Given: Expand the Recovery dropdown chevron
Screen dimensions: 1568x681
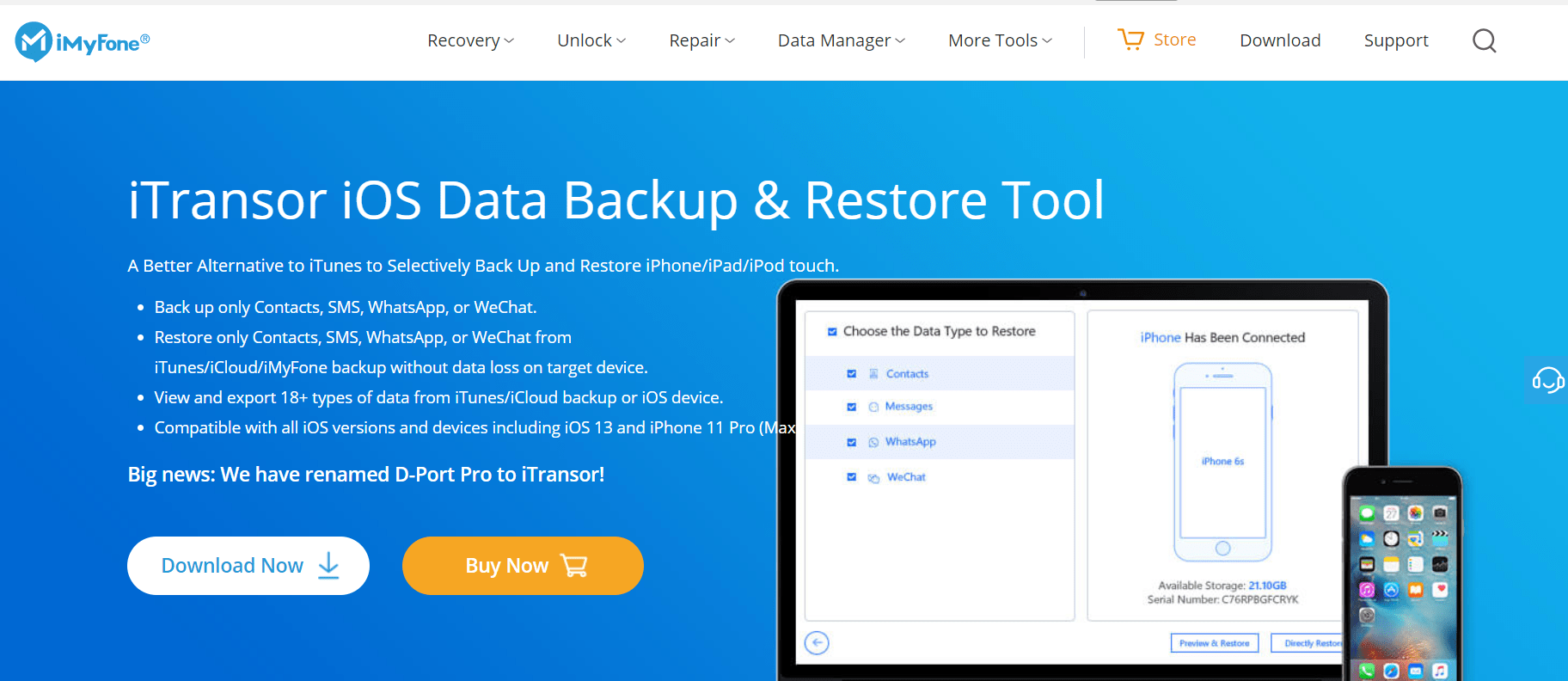Looking at the screenshot, I should (x=509, y=41).
